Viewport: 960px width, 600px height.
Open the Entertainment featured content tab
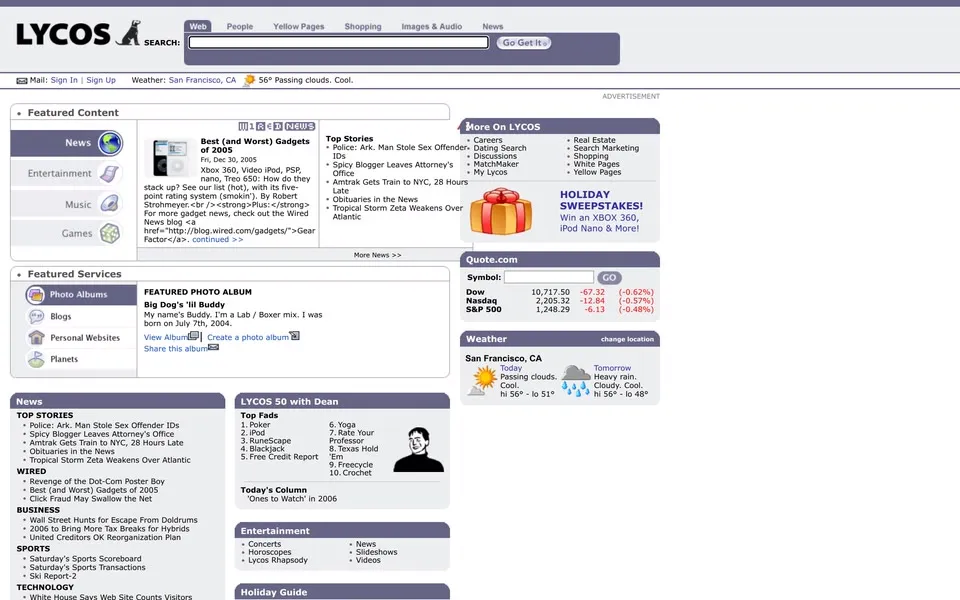67,173
